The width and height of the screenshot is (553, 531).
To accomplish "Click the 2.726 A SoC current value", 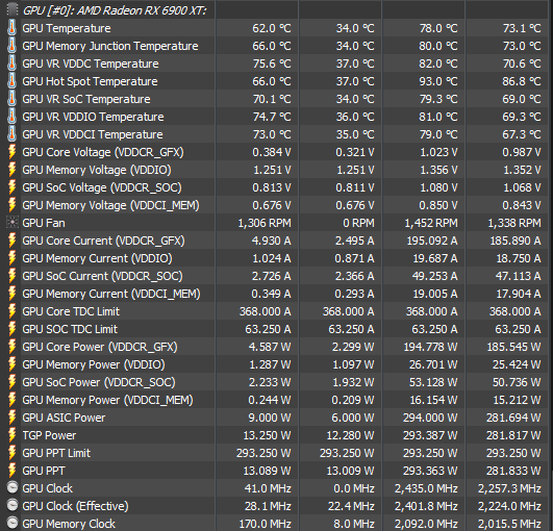I will tap(271, 276).
